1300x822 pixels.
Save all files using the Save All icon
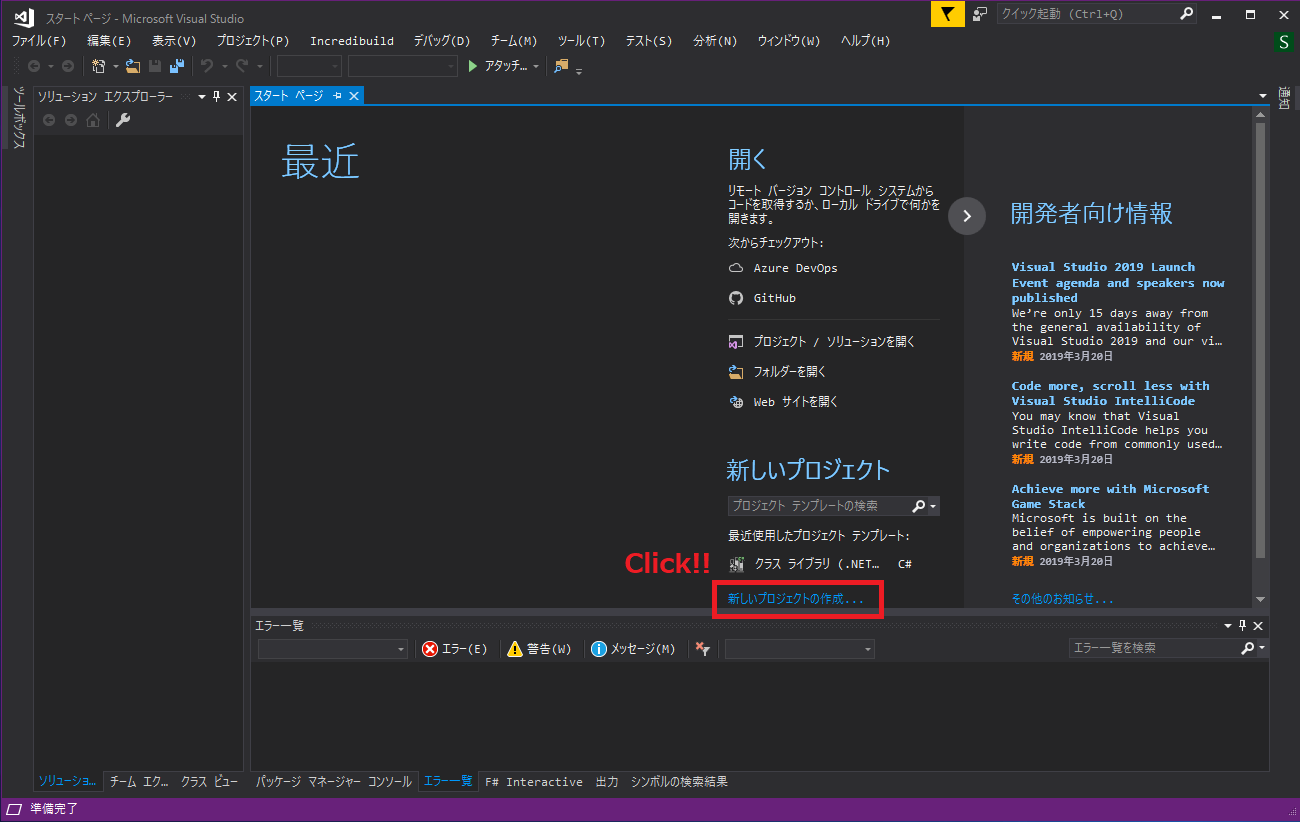[x=176, y=66]
